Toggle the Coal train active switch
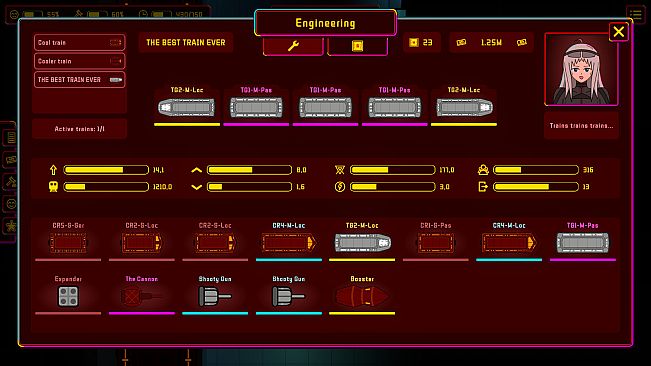 115,42
